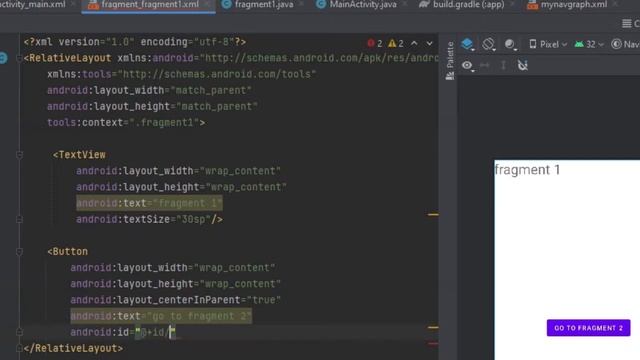Image resolution: width=640 pixels, height=360 pixels.
Task: Open the activity_main.xml tab
Action: coord(32,5)
